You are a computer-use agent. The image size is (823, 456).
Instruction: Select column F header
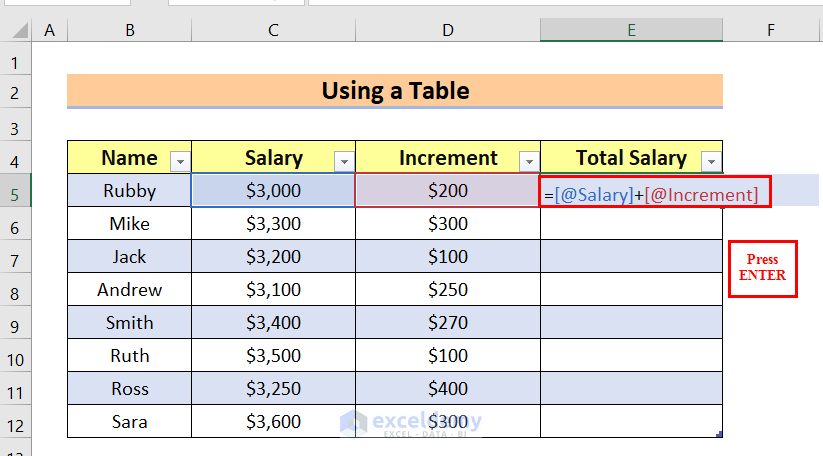pyautogui.click(x=771, y=31)
